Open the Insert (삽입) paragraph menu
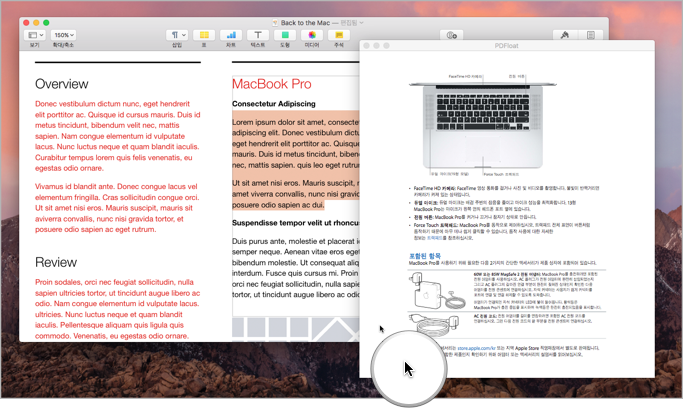This screenshot has width=683, height=408. click(177, 35)
